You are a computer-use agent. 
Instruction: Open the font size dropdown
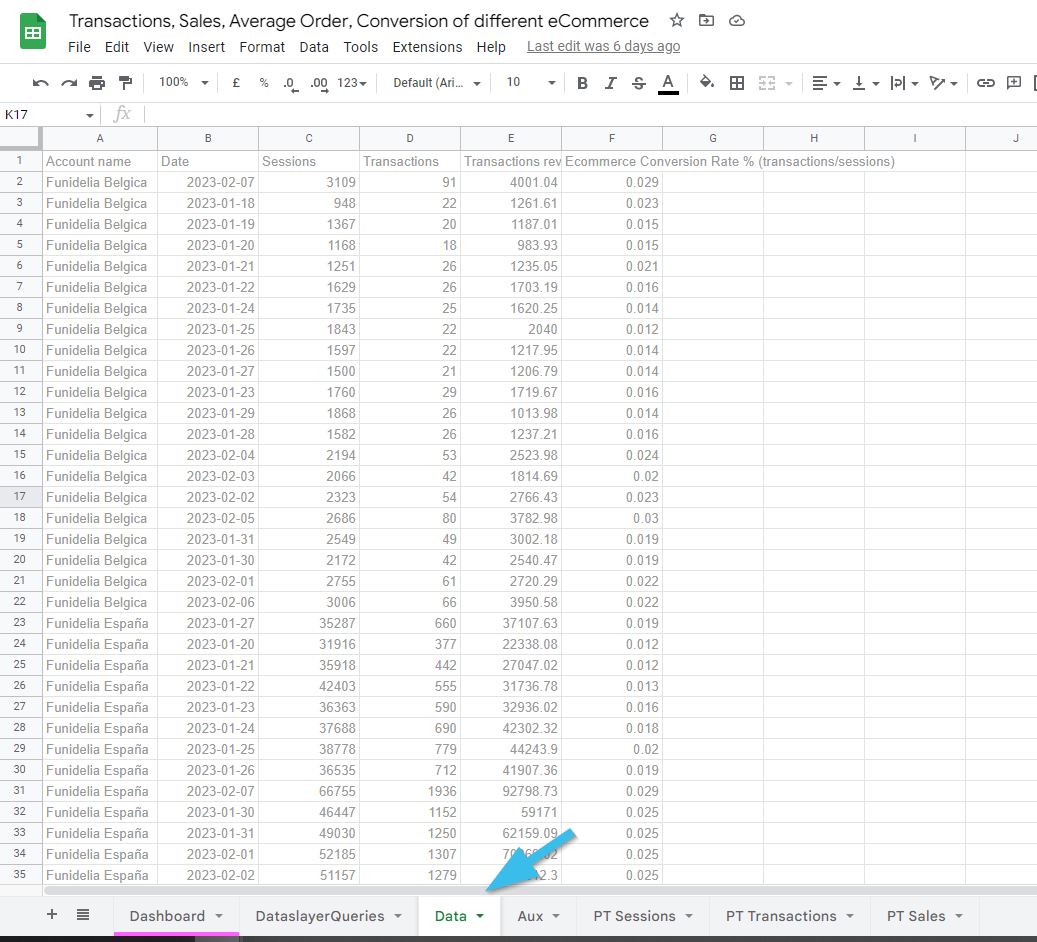click(x=530, y=83)
